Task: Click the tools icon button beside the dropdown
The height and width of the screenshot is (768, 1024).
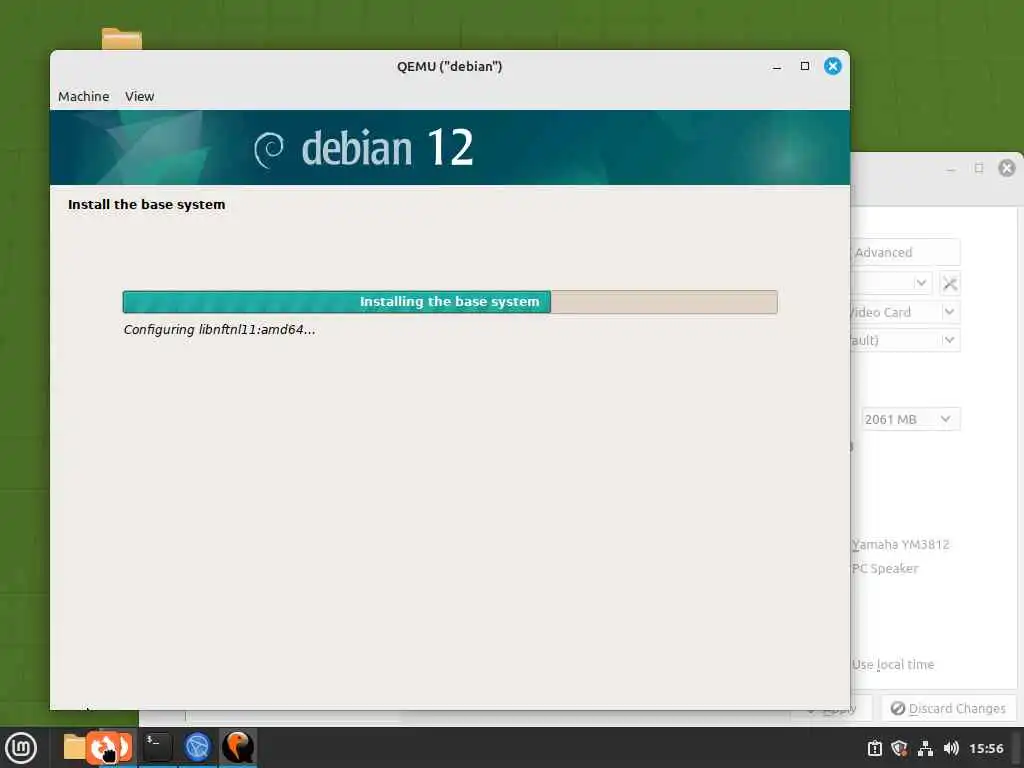Action: pyautogui.click(x=950, y=283)
